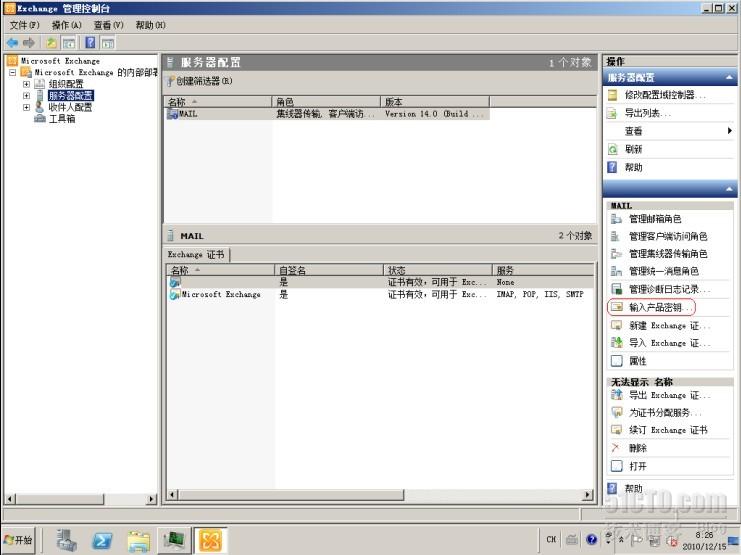
Task: Click the 修改配置域控制器 action icon
Action: pos(612,95)
